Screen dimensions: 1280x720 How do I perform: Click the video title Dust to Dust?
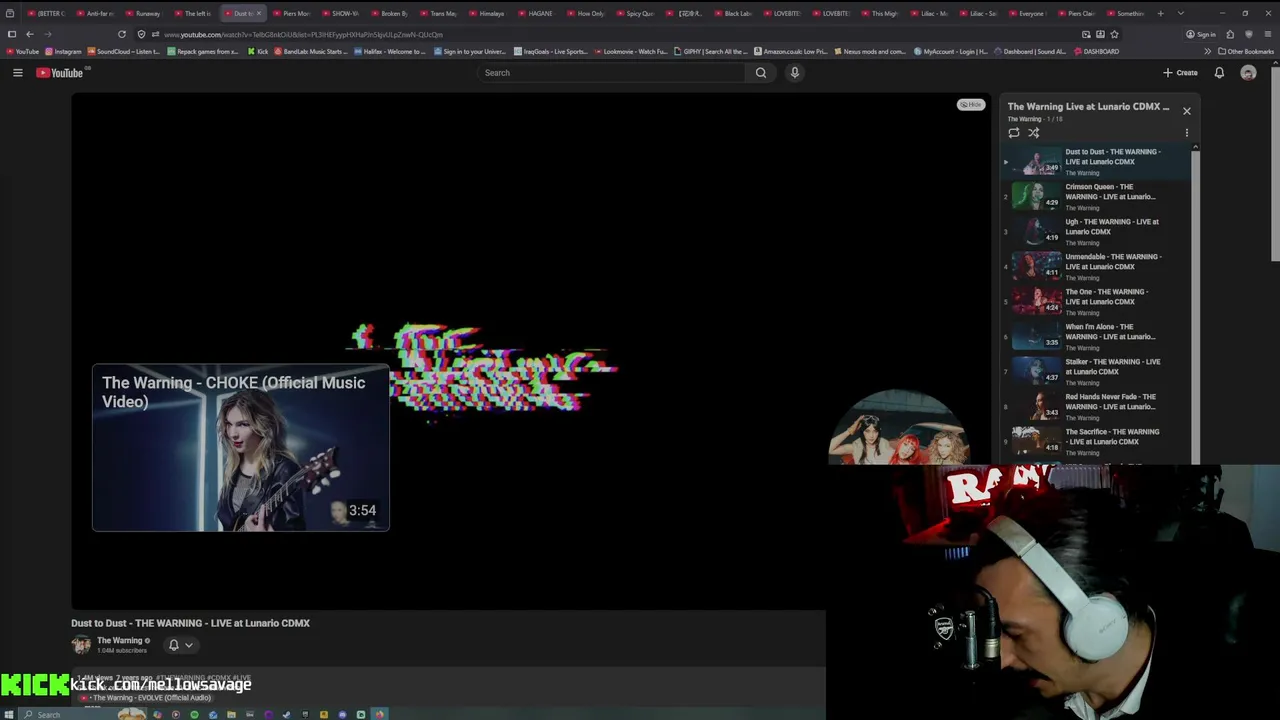190,623
